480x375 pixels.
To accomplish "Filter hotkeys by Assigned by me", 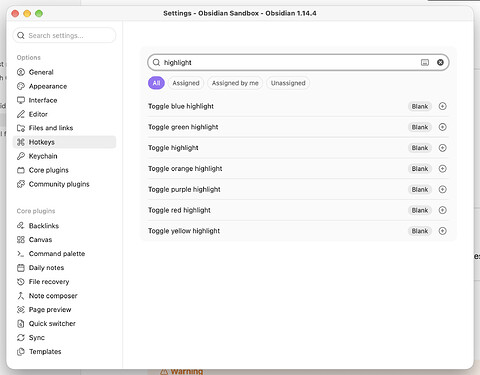I will (x=235, y=83).
